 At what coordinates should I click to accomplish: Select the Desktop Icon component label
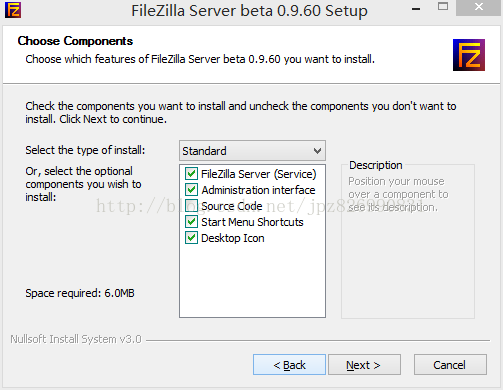click(233, 238)
